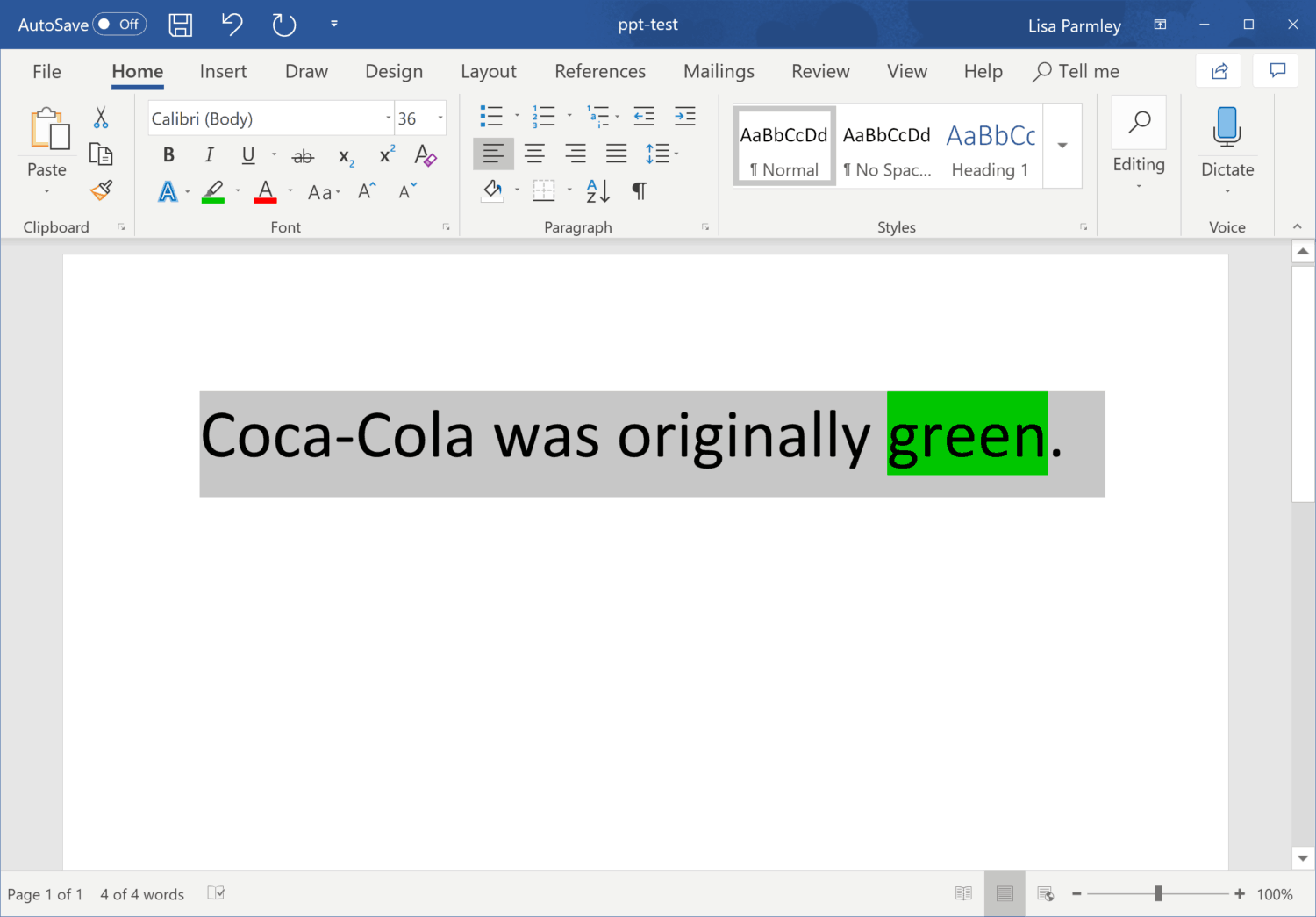Switch to the References tab
The image size is (1316, 917).
[x=600, y=71]
